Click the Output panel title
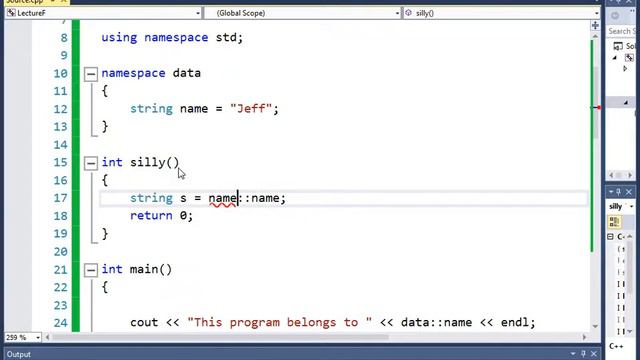The height and width of the screenshot is (360, 640). click(x=18, y=354)
